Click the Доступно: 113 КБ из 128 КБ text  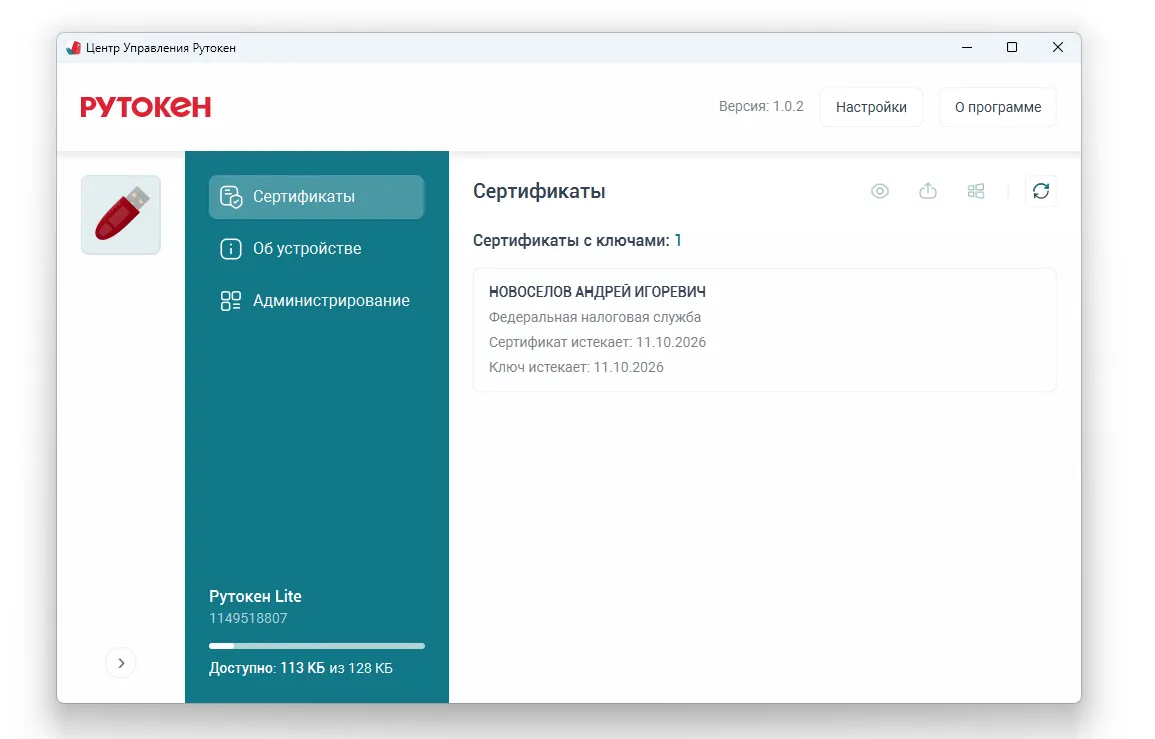pyautogui.click(x=301, y=668)
